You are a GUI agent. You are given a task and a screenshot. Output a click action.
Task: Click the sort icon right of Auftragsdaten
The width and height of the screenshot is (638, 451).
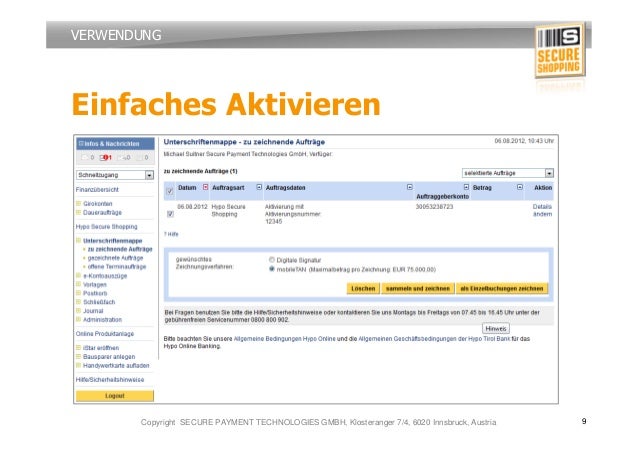(410, 187)
